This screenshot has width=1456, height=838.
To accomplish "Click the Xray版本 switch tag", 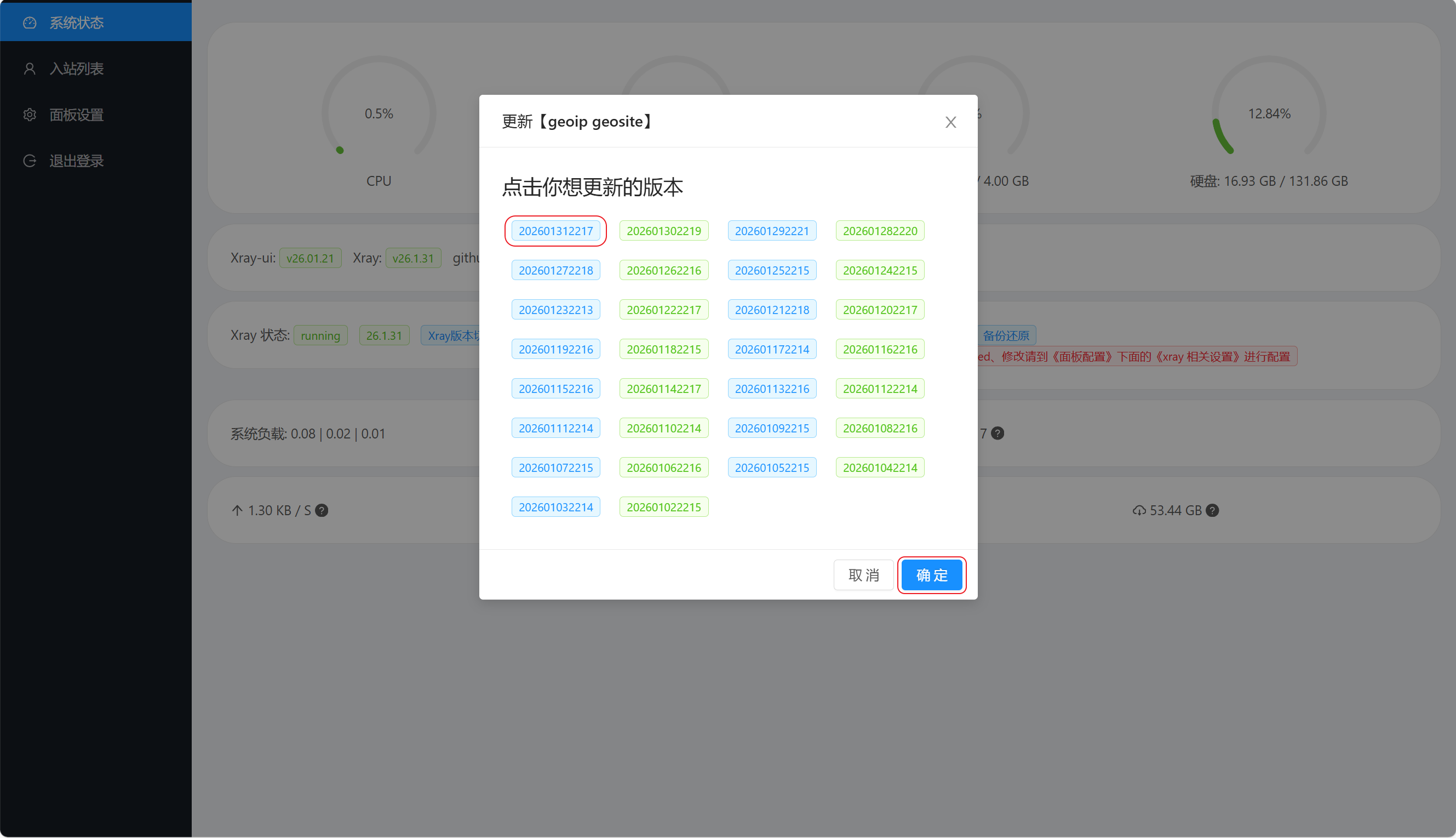I will pyautogui.click(x=450, y=335).
